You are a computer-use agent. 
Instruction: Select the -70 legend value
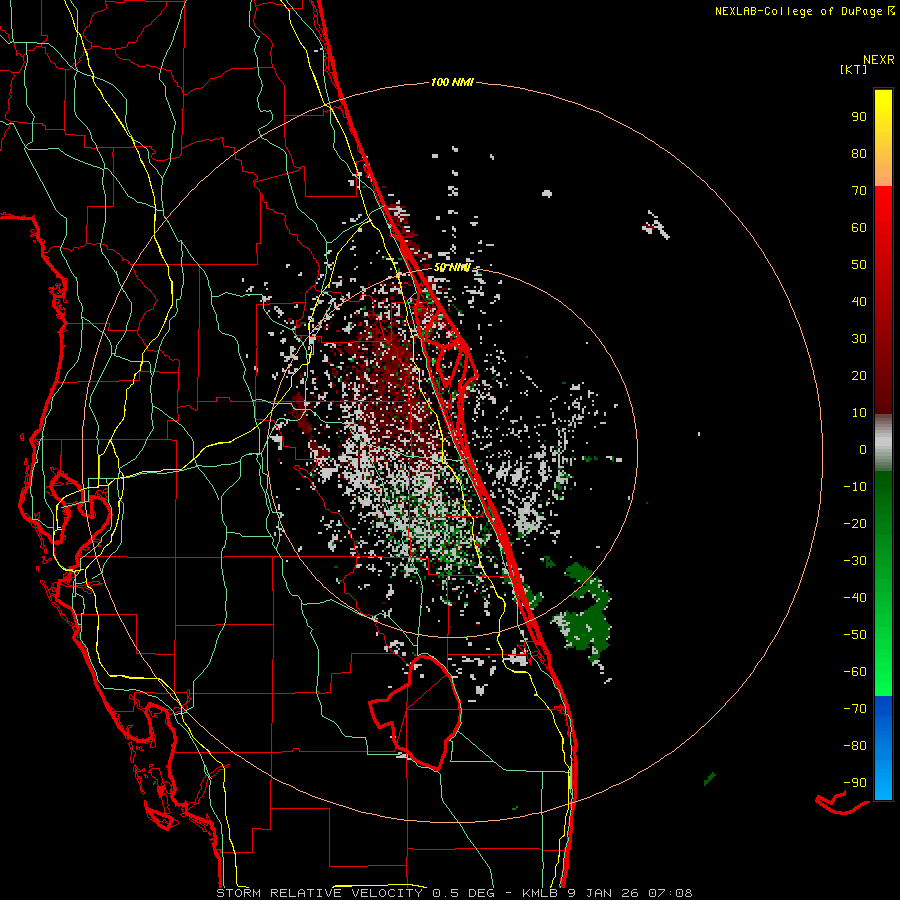pyautogui.click(x=855, y=709)
